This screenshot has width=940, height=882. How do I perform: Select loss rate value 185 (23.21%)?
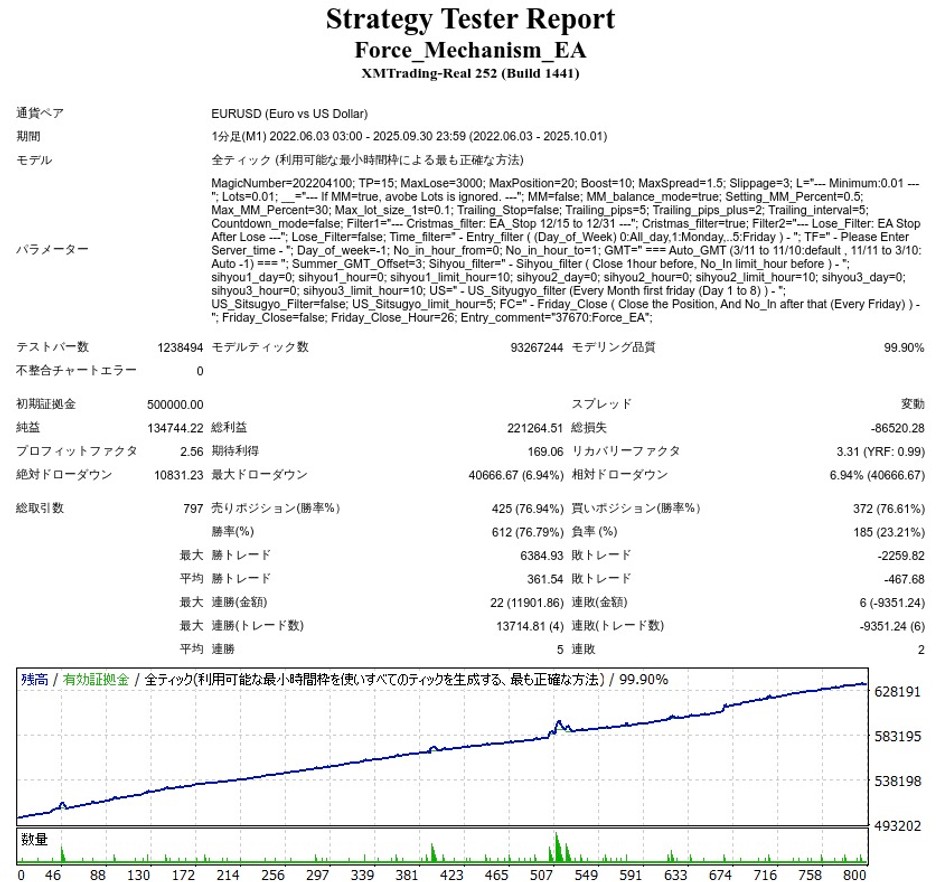click(888, 532)
